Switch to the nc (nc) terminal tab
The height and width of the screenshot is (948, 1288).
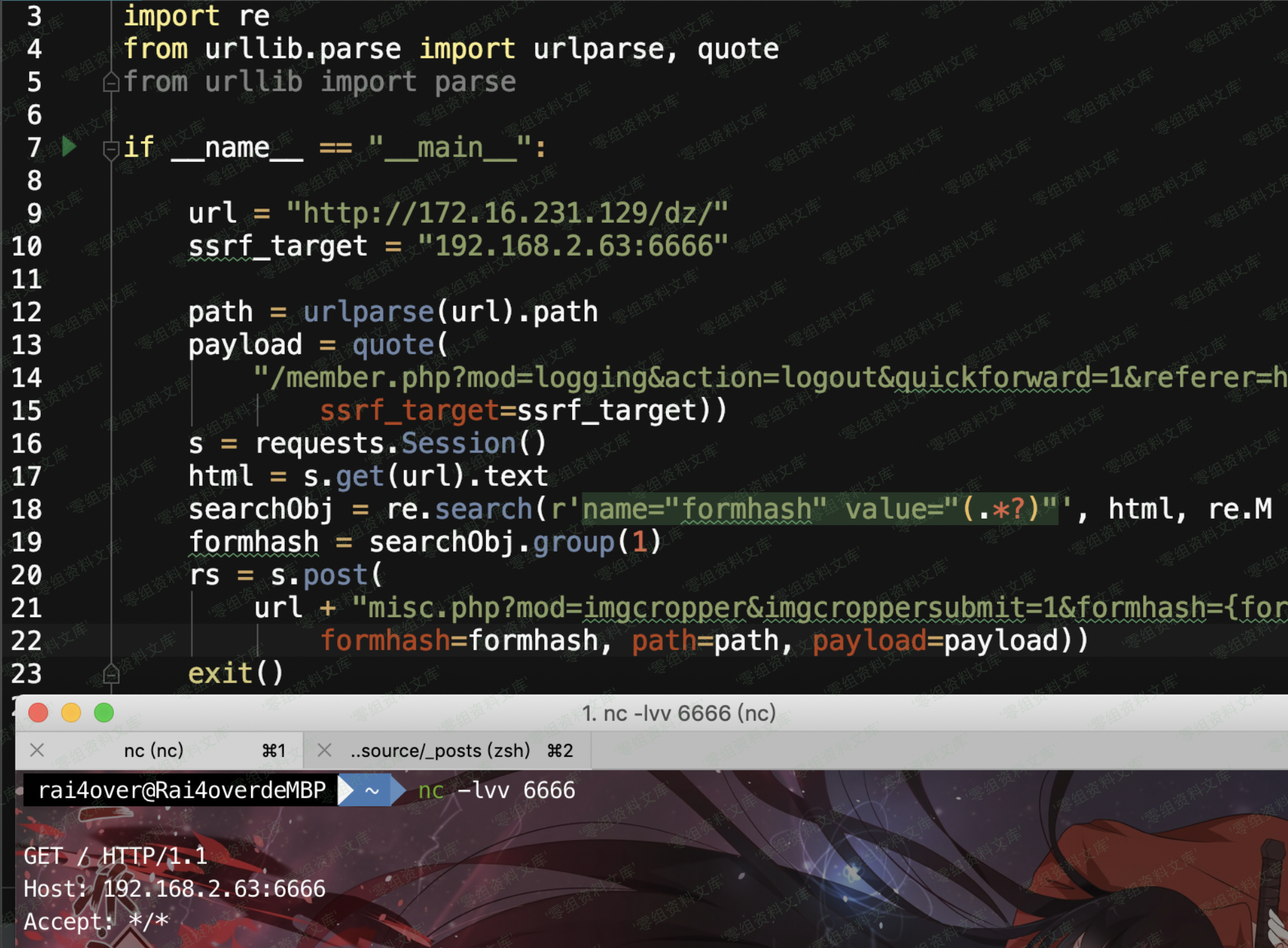tap(154, 750)
